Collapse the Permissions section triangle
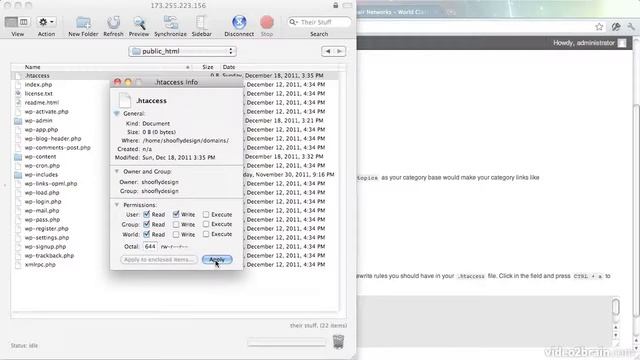The width and height of the screenshot is (640, 360). (x=117, y=204)
